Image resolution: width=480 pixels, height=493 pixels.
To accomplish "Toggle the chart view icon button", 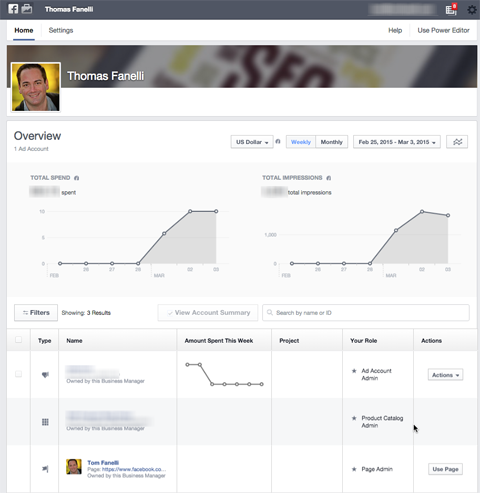I will coord(457,142).
